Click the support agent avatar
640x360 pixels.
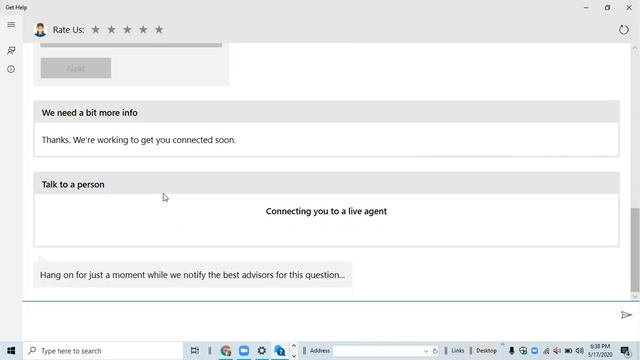40,30
